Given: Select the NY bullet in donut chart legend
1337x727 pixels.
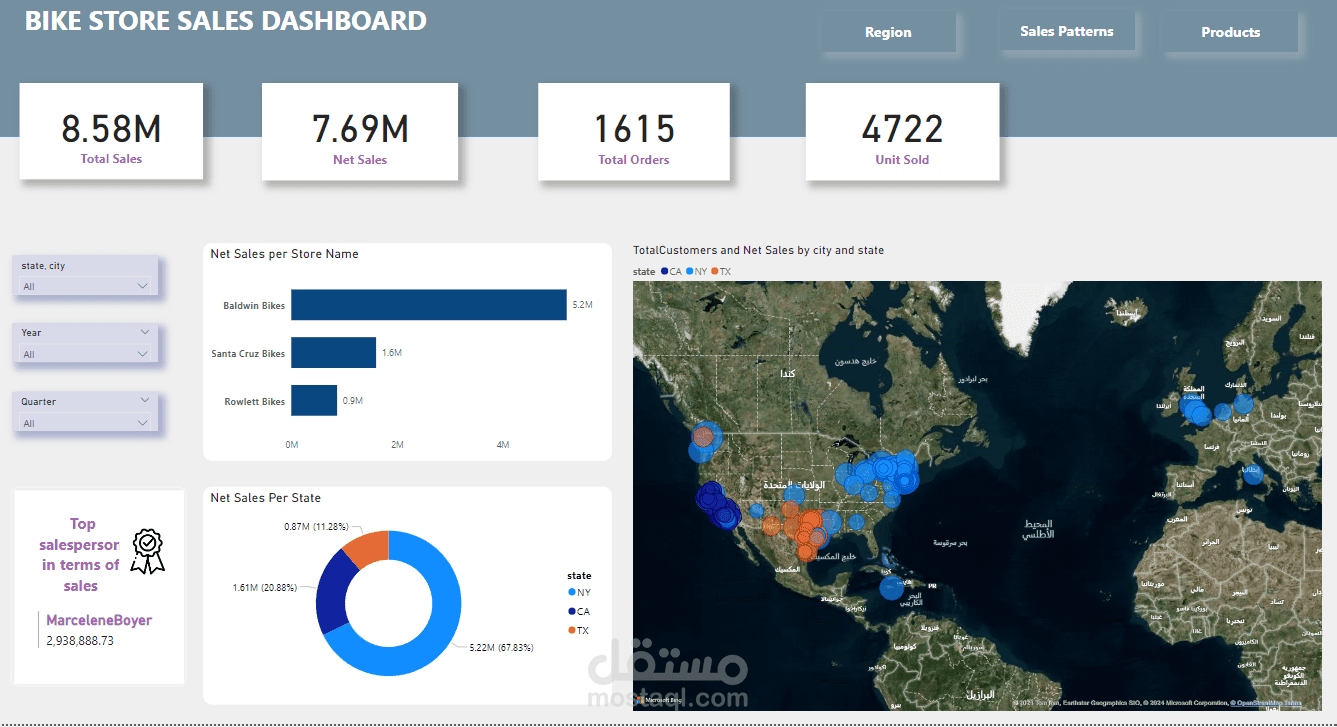Looking at the screenshot, I should (572, 592).
